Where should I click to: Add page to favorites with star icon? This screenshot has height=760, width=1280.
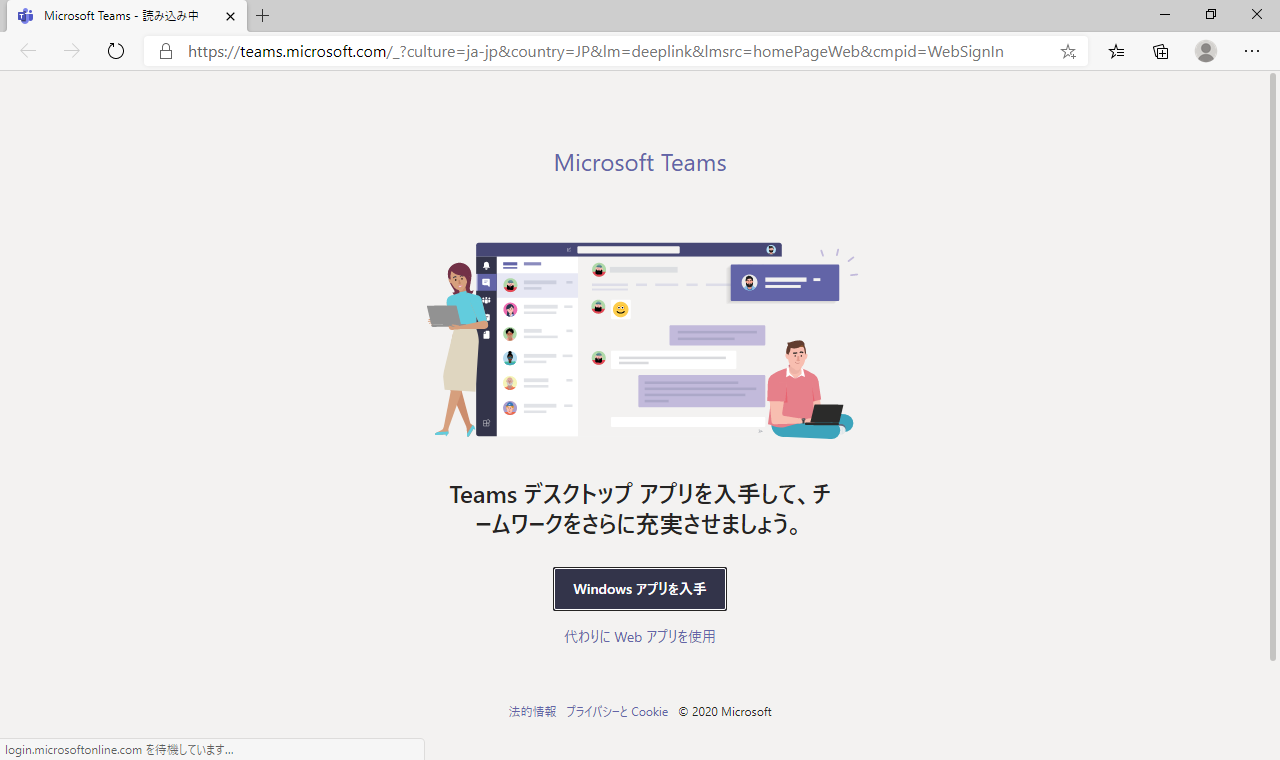1068,52
